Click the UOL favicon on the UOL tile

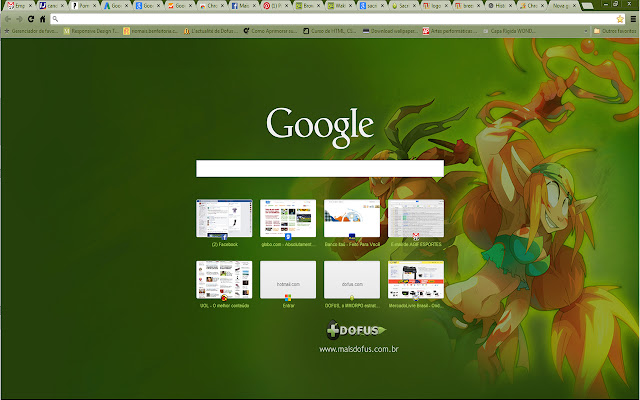(x=224, y=298)
